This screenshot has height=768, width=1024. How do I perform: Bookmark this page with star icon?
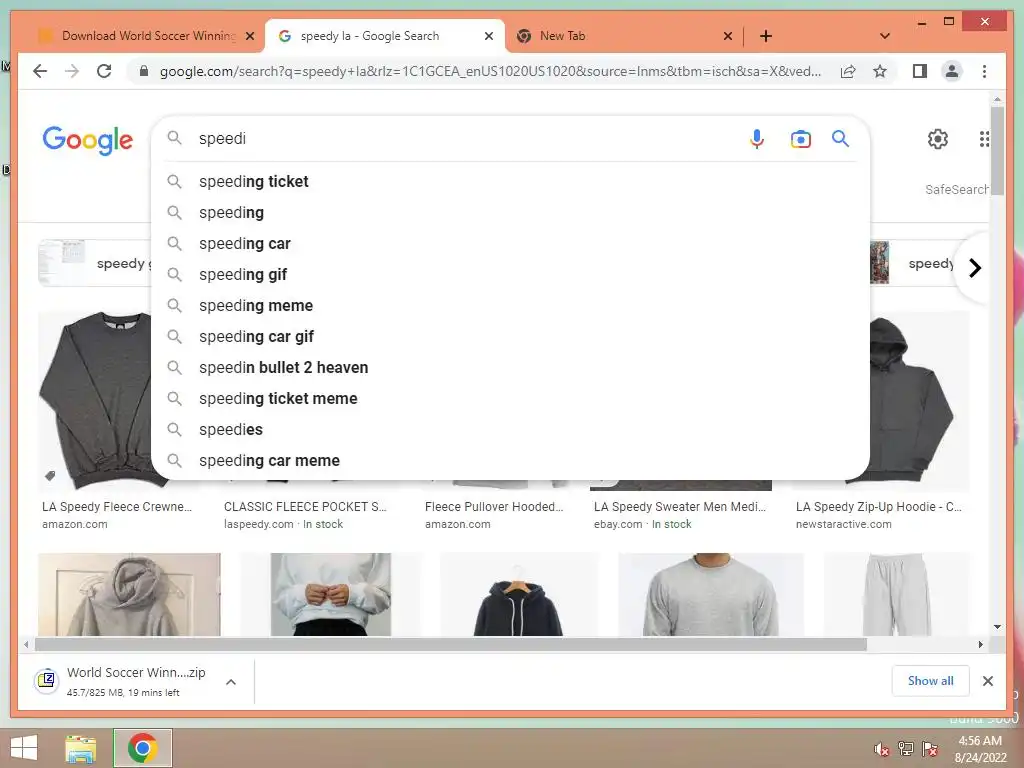(880, 71)
